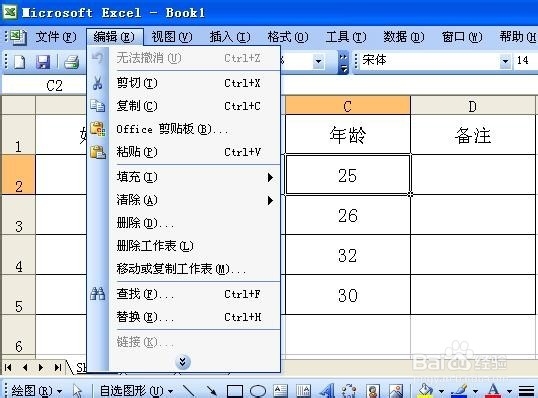Choose 删除工作表 (Delete Sheet) menu item
The image size is (538, 398).
tap(195, 246)
